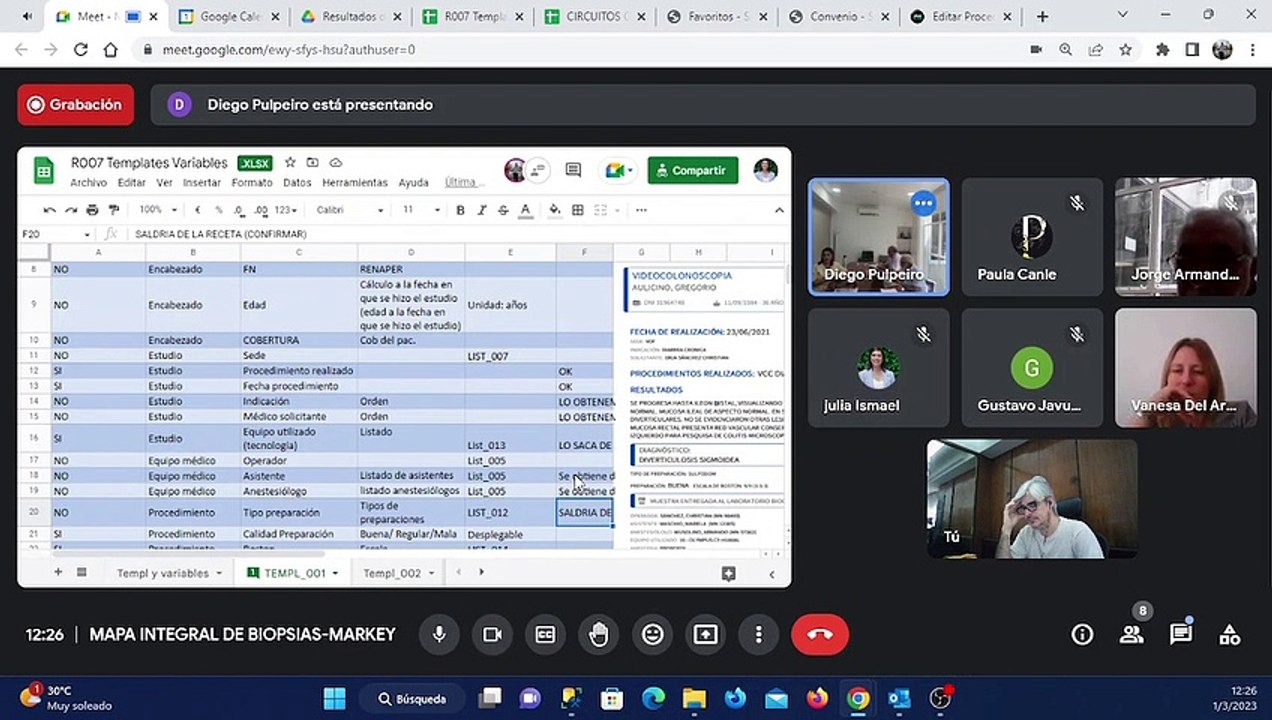Screen dimensions: 1272x720
Task: Open a new Chrome tab
Action: tap(1042, 17)
